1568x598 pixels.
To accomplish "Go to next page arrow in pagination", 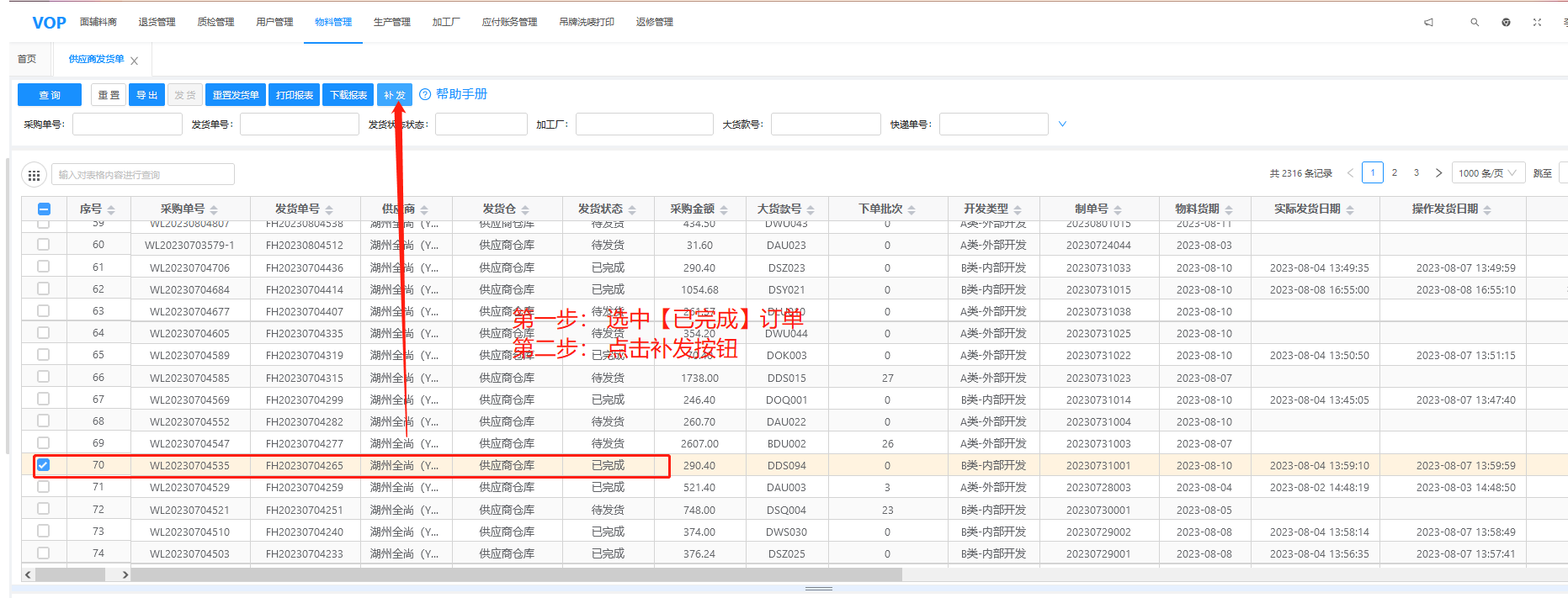I will [1438, 173].
